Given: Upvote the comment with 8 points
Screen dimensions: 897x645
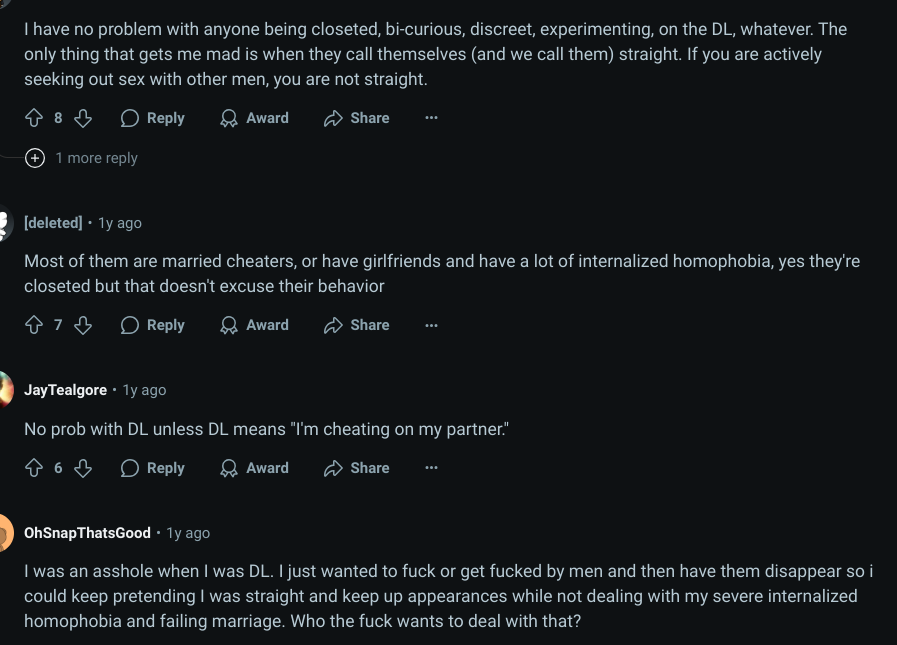Looking at the screenshot, I should click(34, 118).
